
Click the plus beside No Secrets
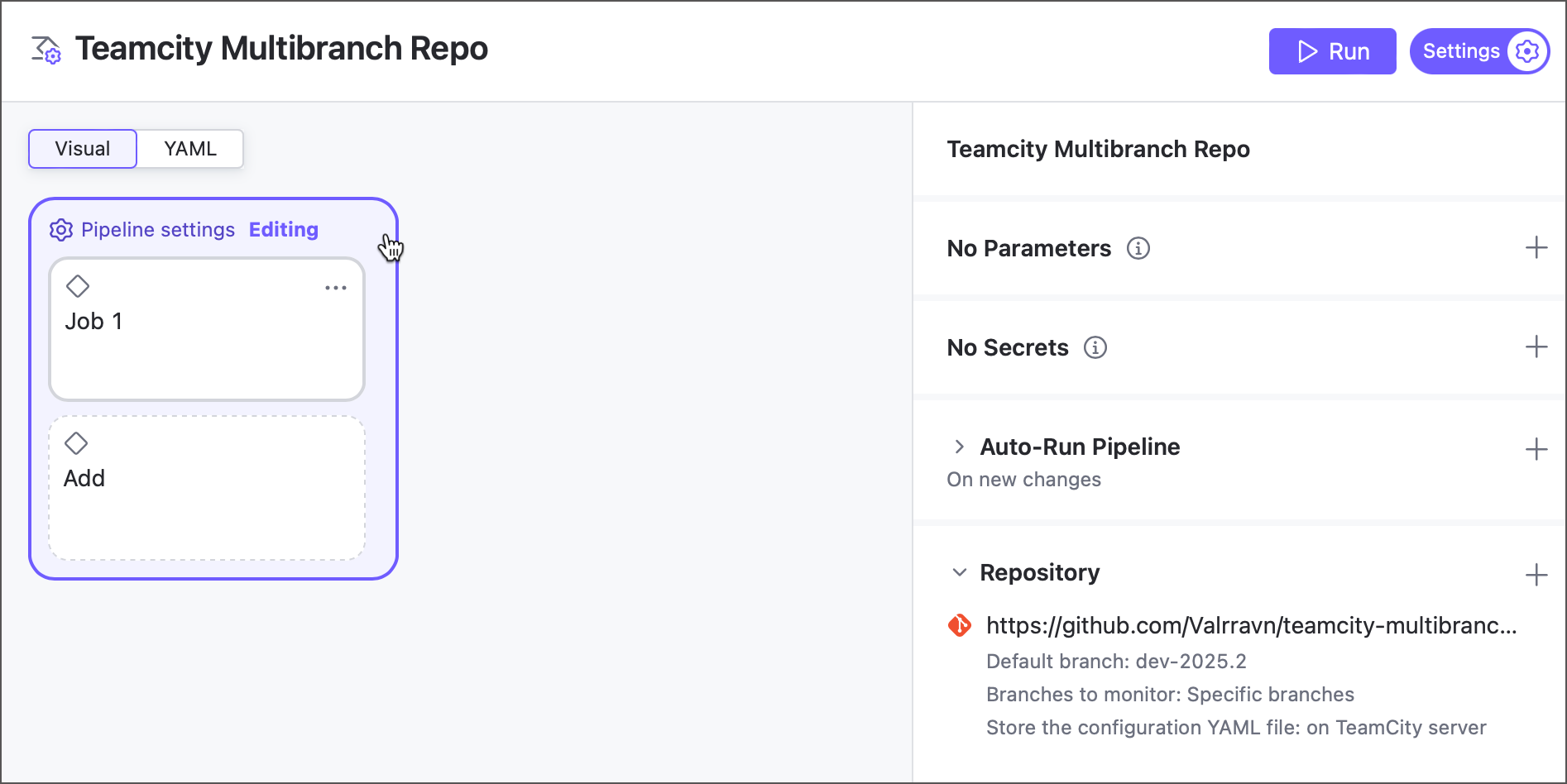[1536, 347]
